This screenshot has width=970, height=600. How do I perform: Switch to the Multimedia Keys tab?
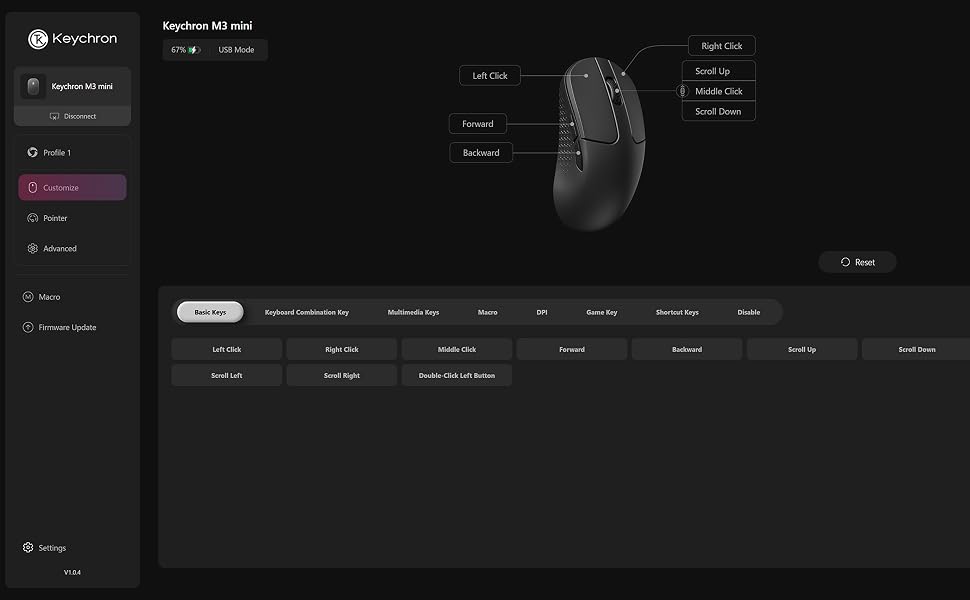(x=413, y=312)
